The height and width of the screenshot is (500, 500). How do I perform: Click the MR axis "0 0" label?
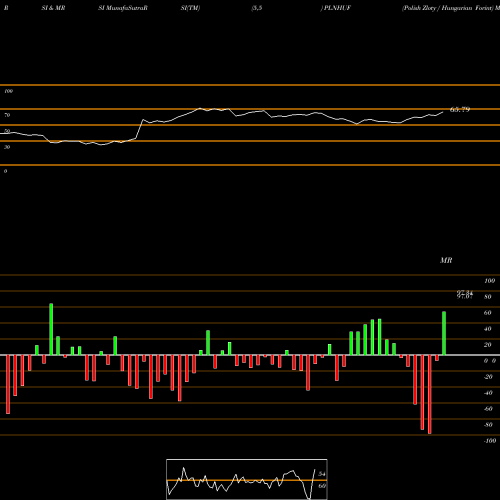[x=490, y=361]
